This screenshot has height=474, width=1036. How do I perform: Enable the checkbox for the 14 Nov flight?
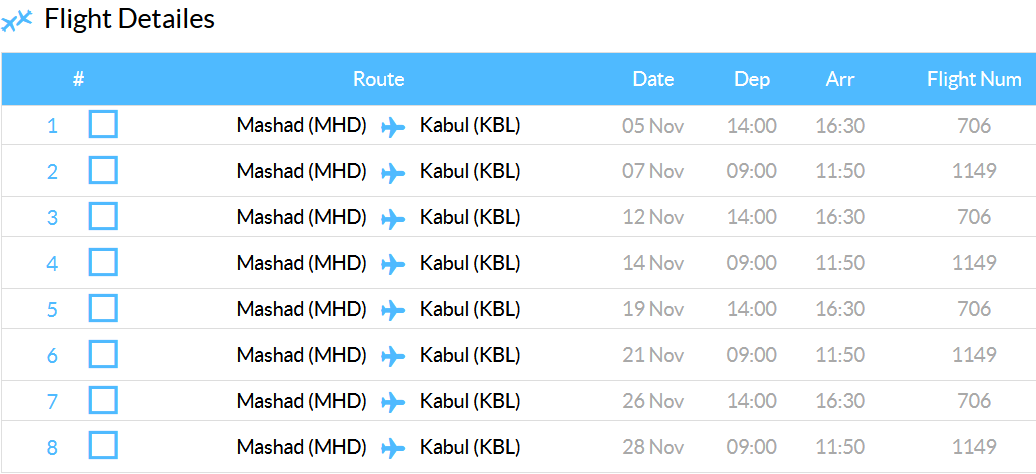click(103, 262)
